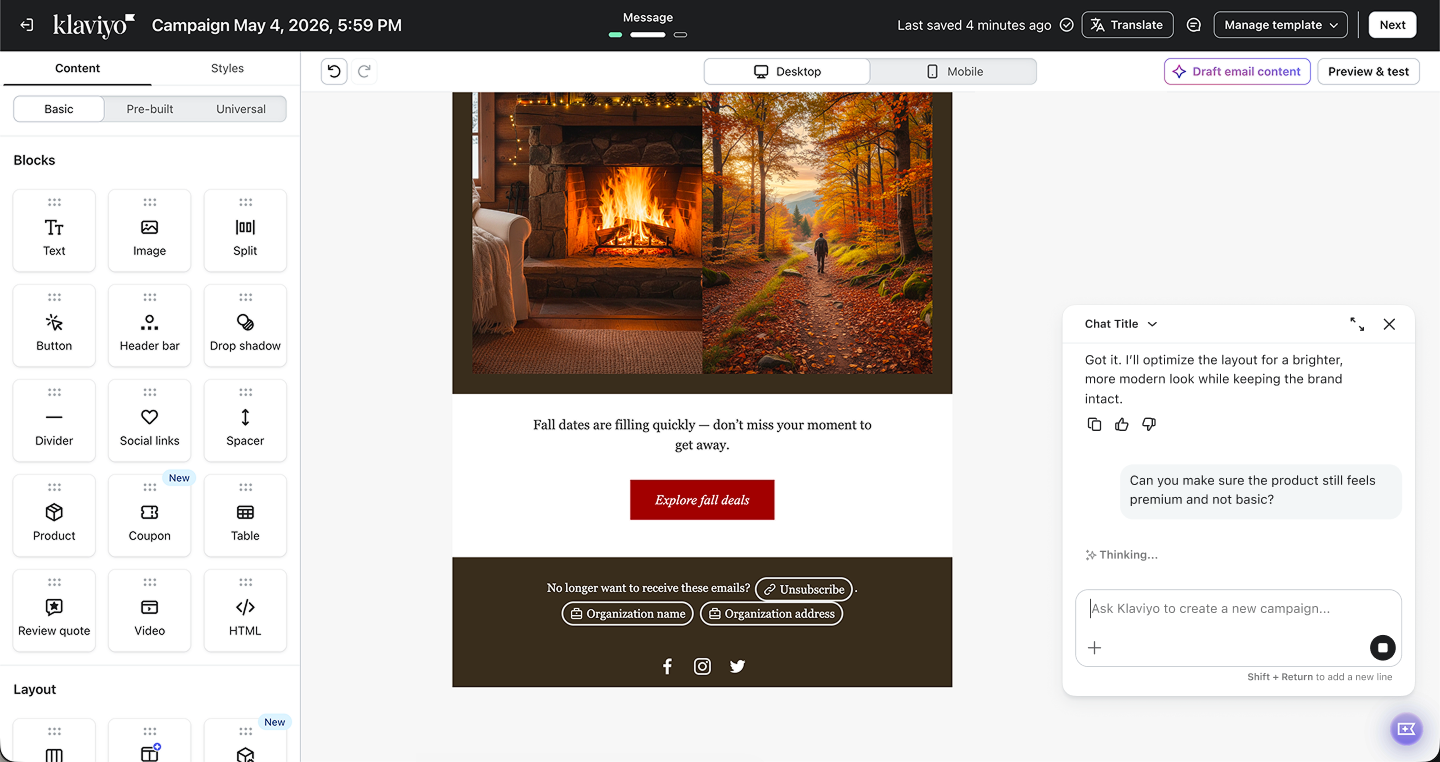Give thumbs down to chat reply

[x=1149, y=424]
